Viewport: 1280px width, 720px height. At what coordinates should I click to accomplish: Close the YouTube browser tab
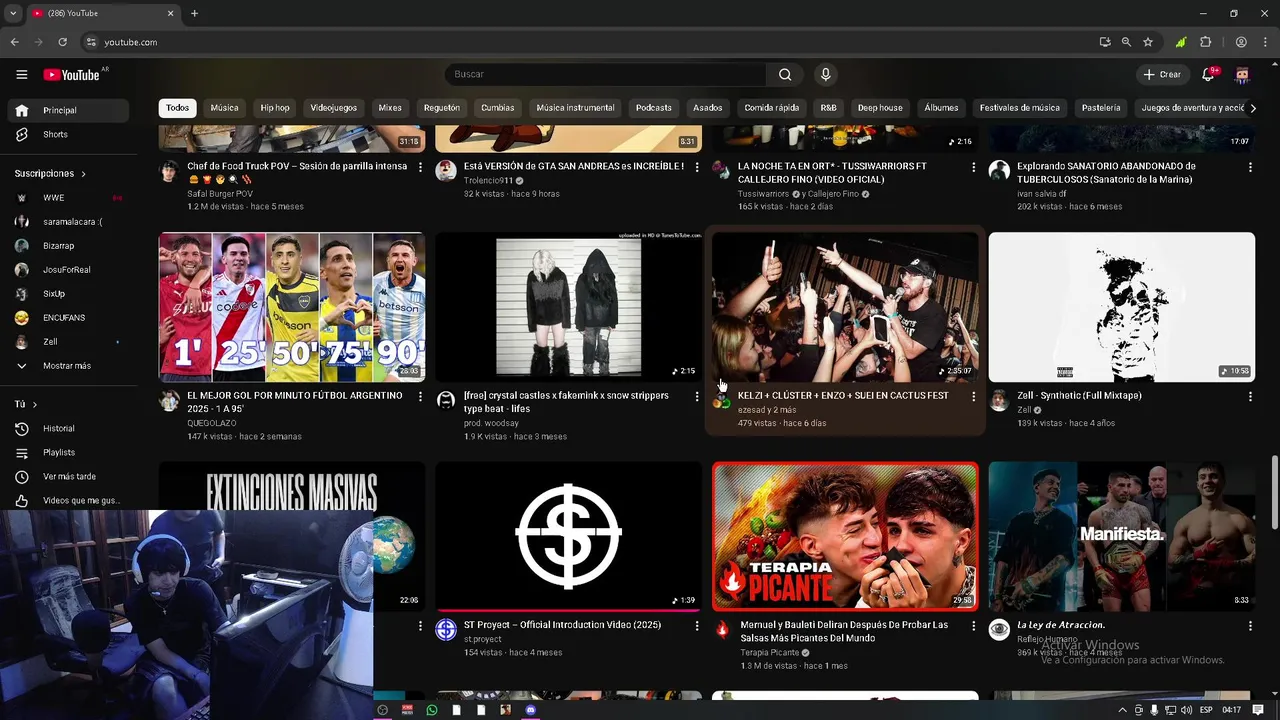pos(170,13)
